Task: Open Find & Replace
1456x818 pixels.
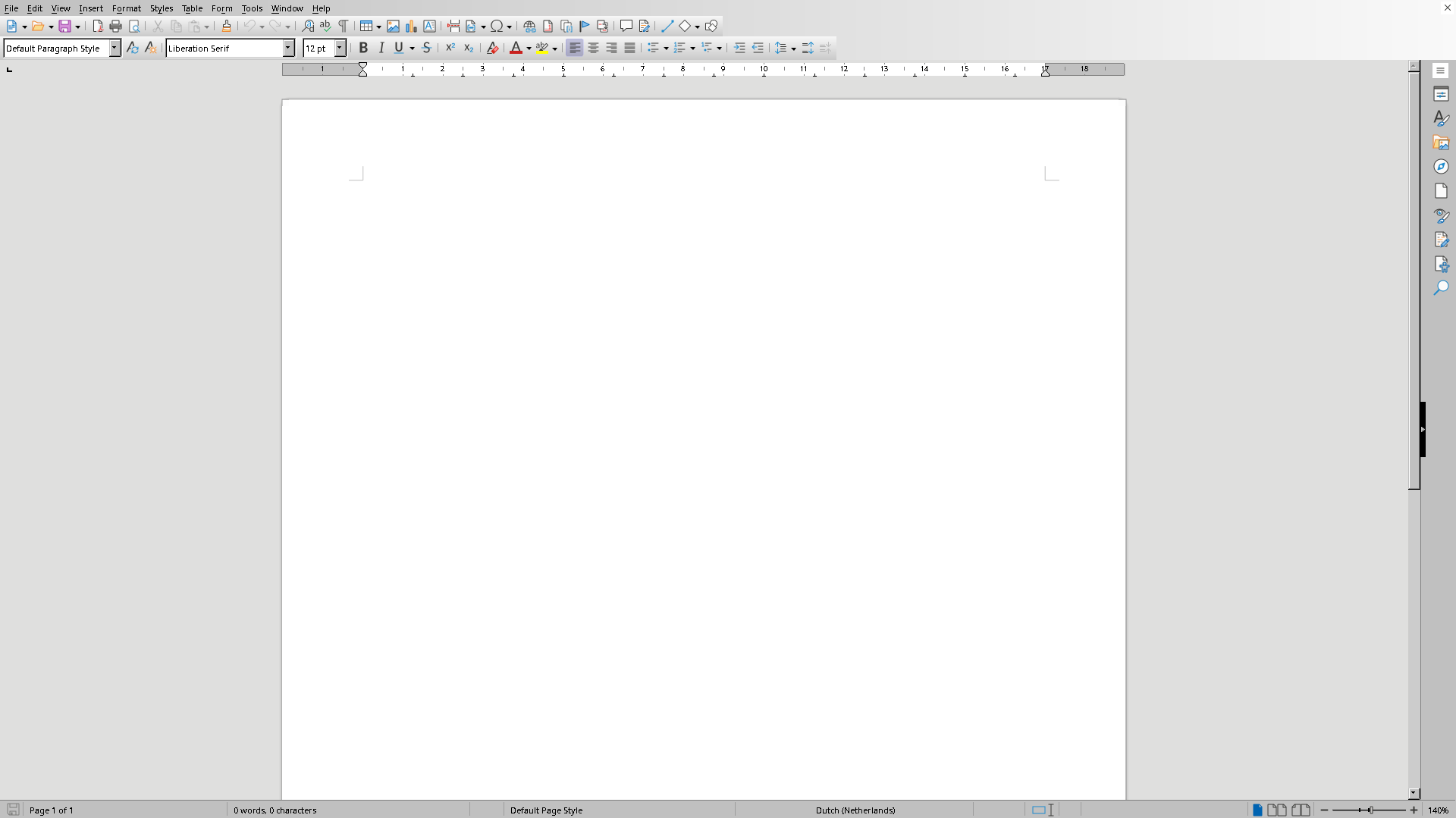Action: [x=308, y=27]
